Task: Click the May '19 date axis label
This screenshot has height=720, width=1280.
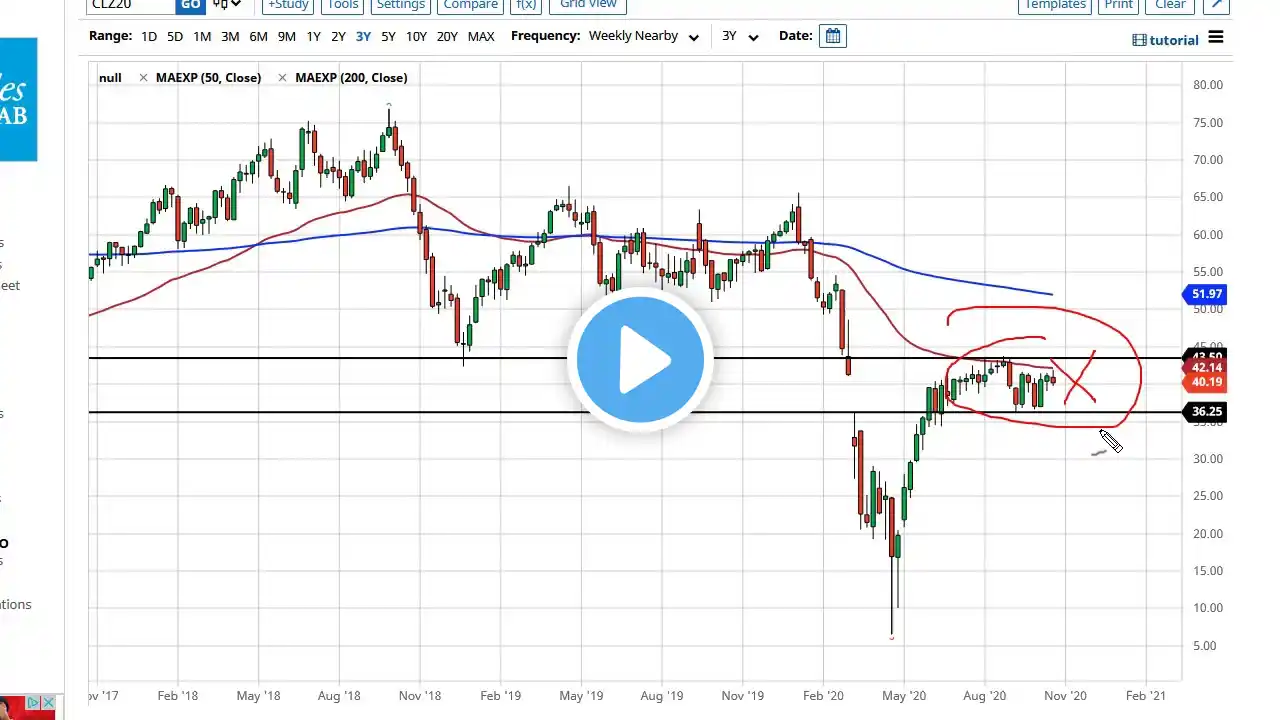Action: (581, 695)
